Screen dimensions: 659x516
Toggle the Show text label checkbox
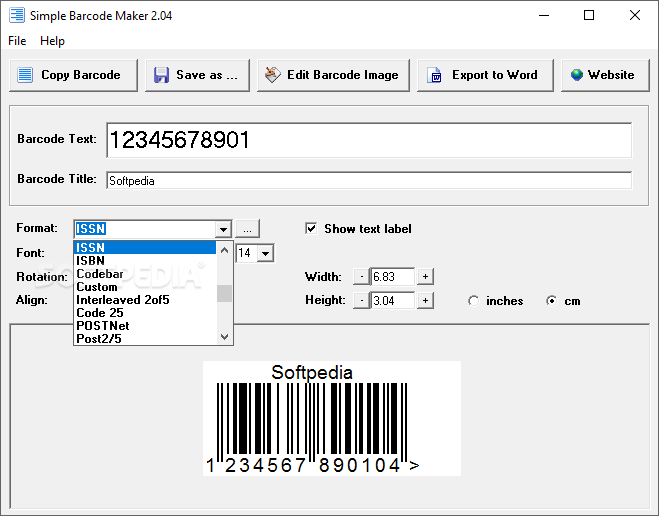311,228
